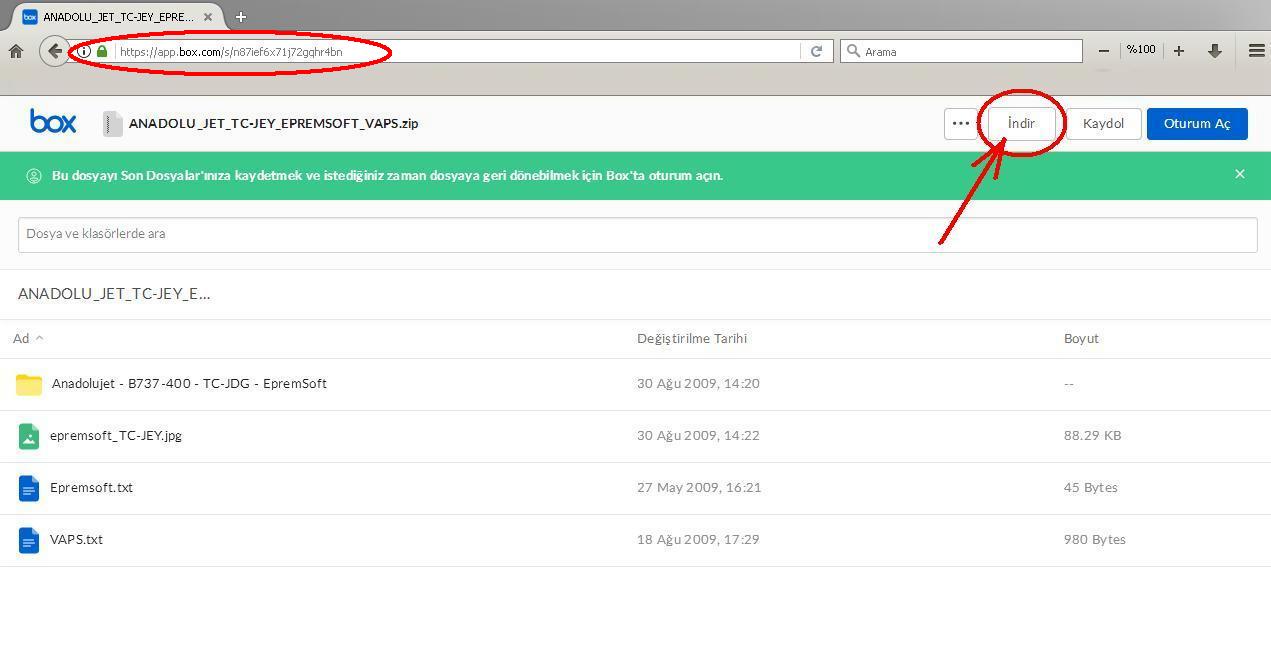Open the browser hamburger menu
Screen dimensions: 1271x669
(x=1256, y=51)
